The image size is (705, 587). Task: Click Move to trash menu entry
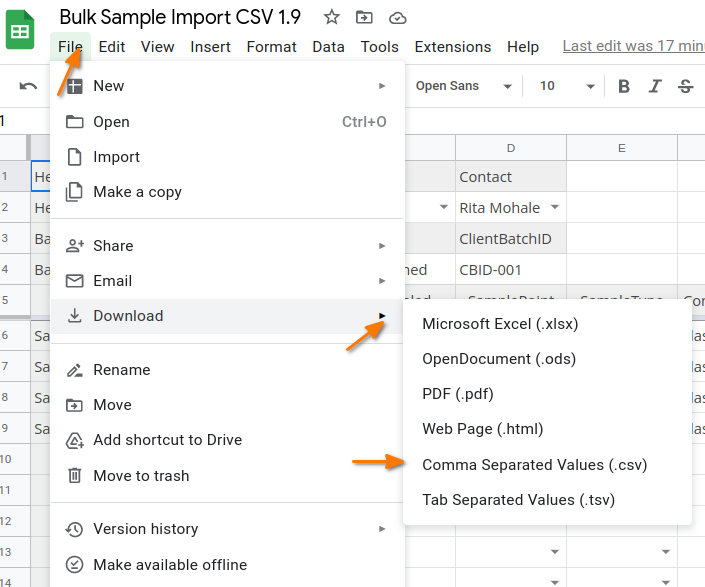(x=141, y=476)
